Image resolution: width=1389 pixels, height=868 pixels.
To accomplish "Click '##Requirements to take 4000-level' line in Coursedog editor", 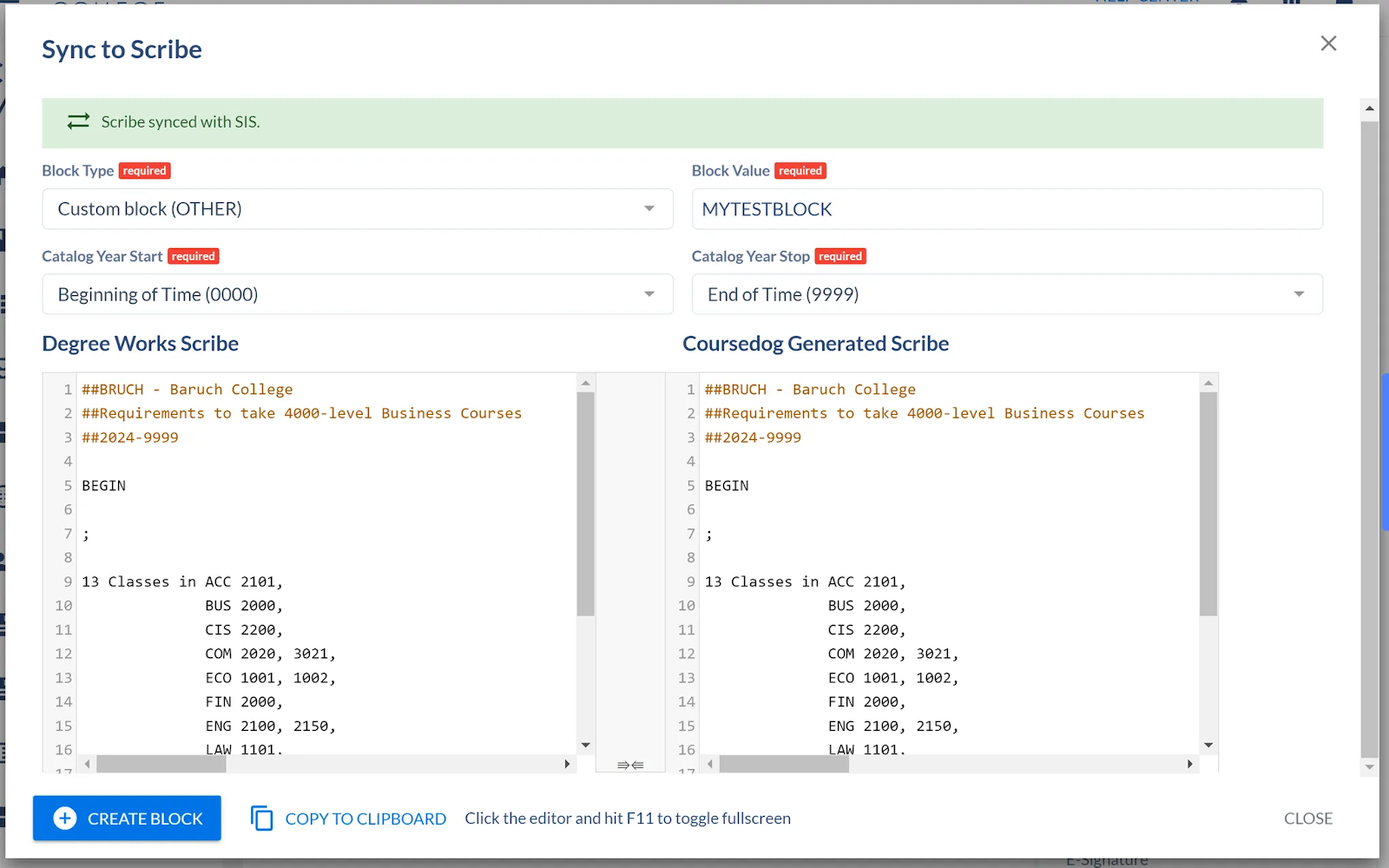I will pos(925,413).
